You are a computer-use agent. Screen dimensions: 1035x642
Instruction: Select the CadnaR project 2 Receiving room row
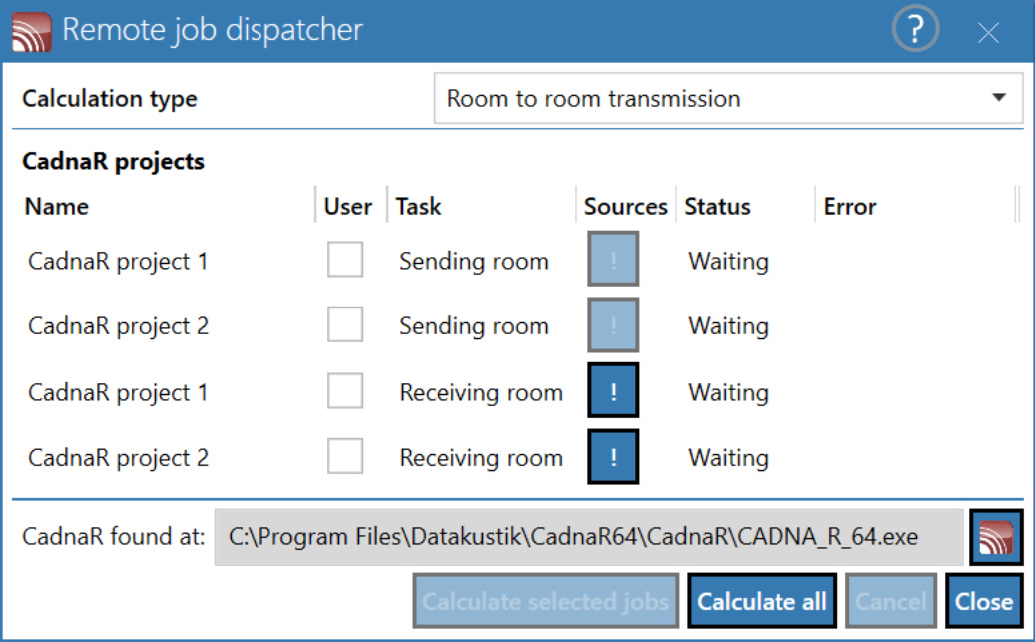click(513, 457)
